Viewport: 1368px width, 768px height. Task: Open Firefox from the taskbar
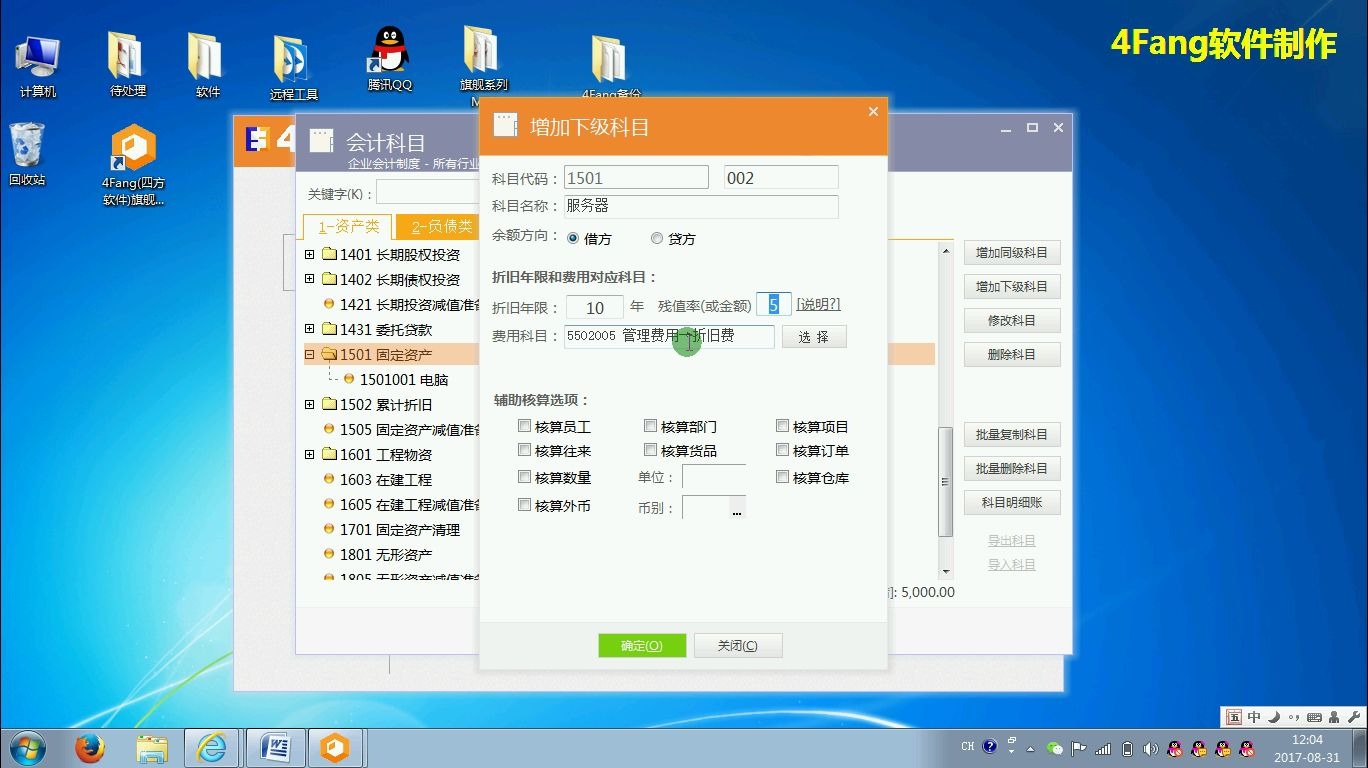point(90,747)
